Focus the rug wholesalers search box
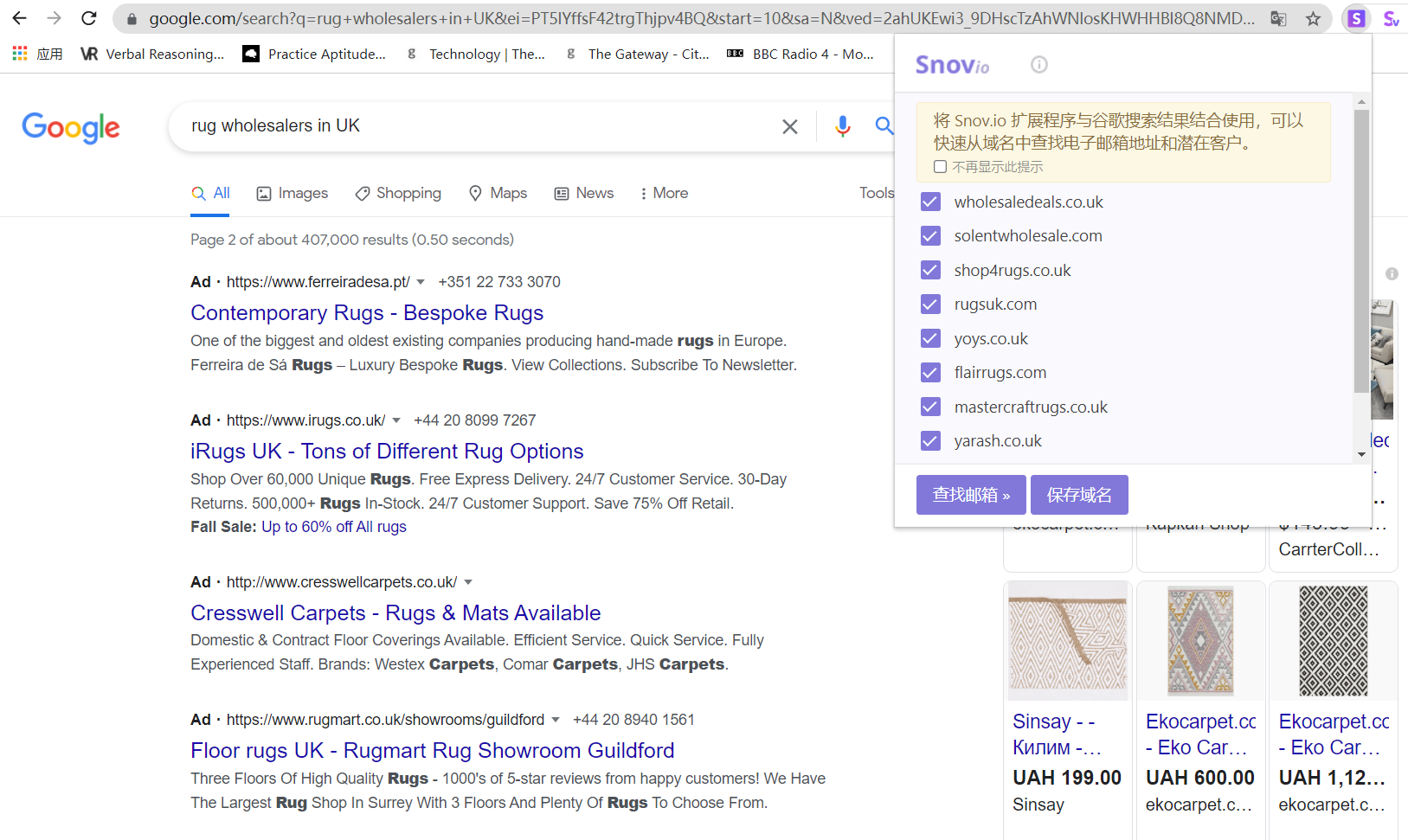 point(476,126)
